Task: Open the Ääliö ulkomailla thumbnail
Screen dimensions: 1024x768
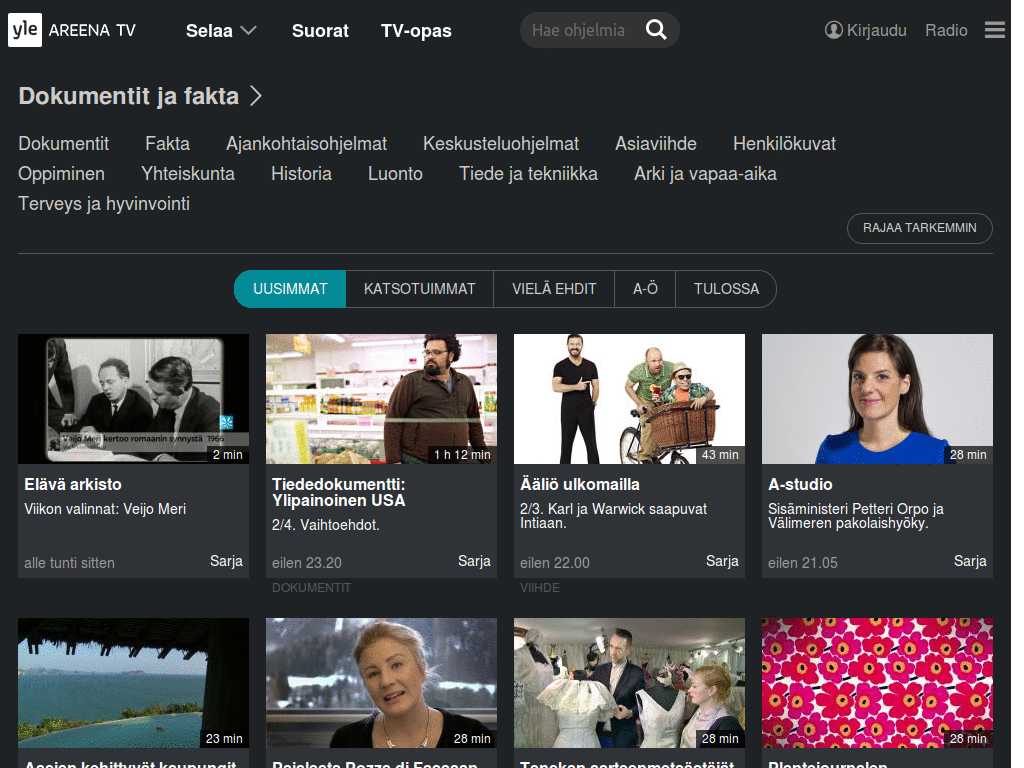Action: pyautogui.click(x=630, y=399)
